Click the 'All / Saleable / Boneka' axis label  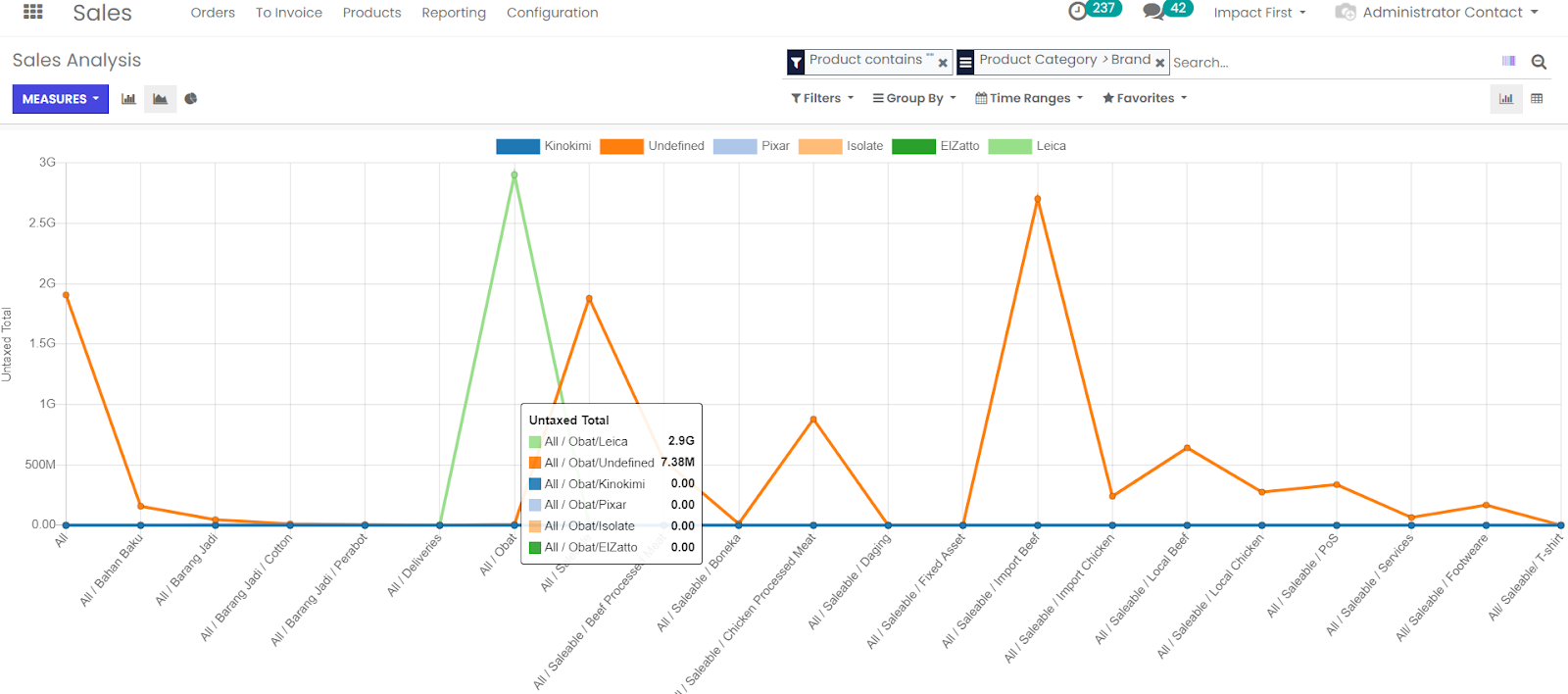pyautogui.click(x=699, y=583)
